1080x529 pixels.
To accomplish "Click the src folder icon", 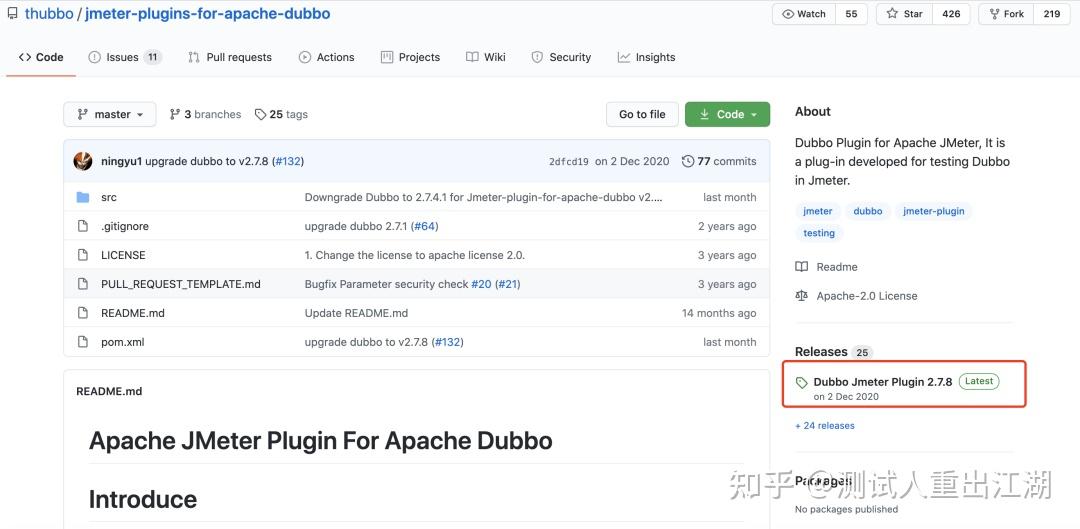I will point(83,197).
